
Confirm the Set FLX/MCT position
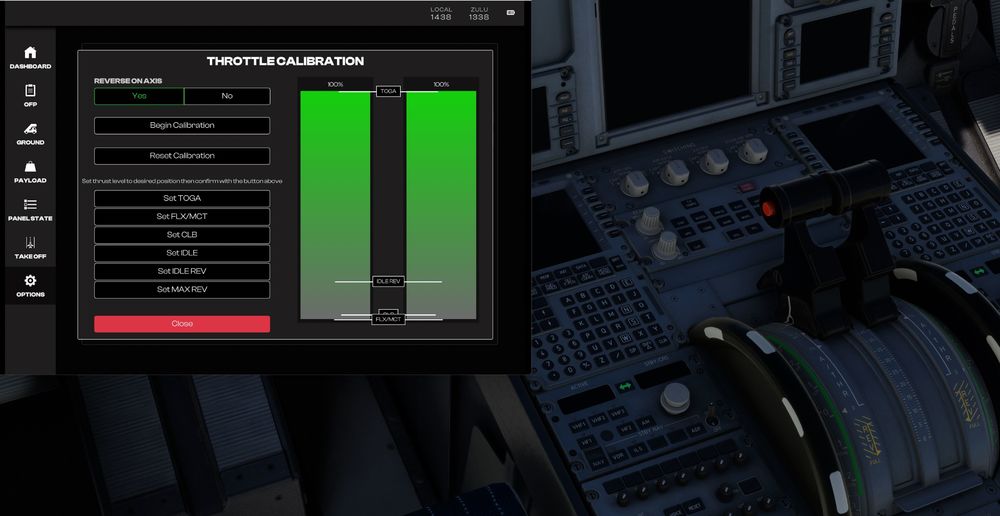[182, 216]
